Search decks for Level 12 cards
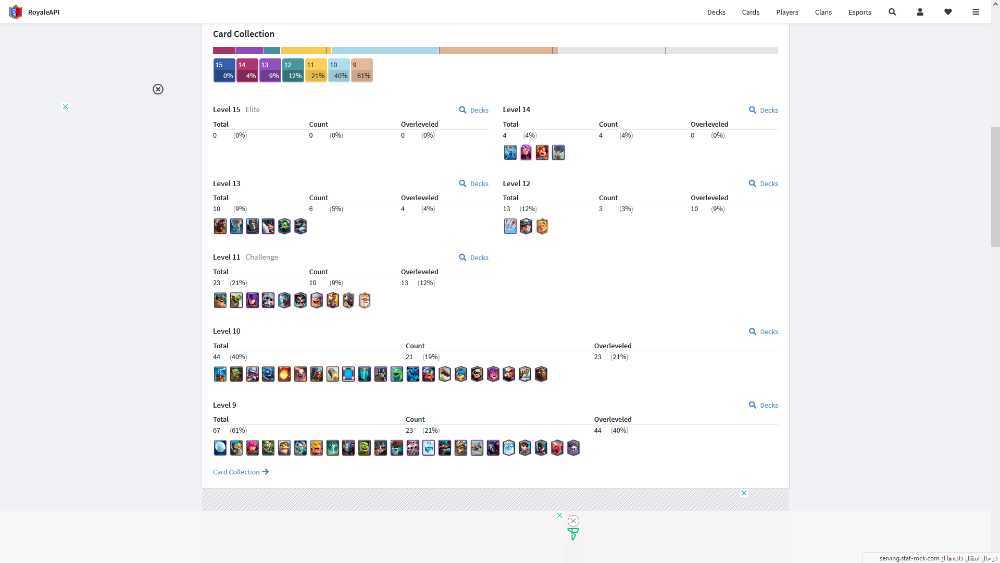 pos(763,184)
